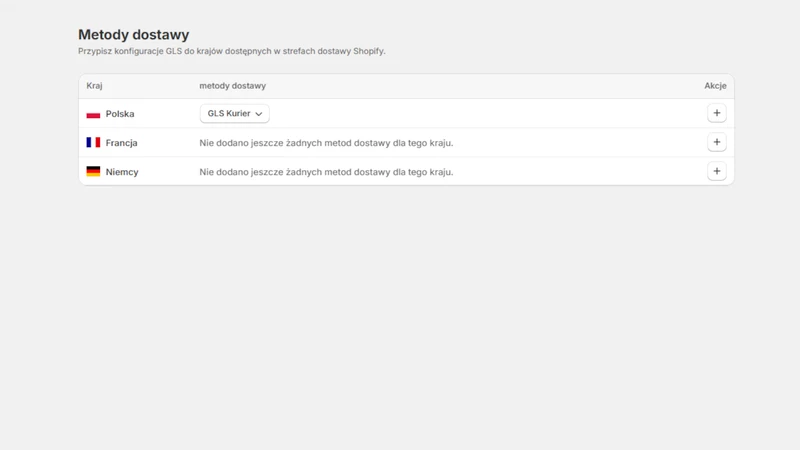Click the empty-methods message in Niemcy row
This screenshot has height=450, width=800.
(326, 172)
